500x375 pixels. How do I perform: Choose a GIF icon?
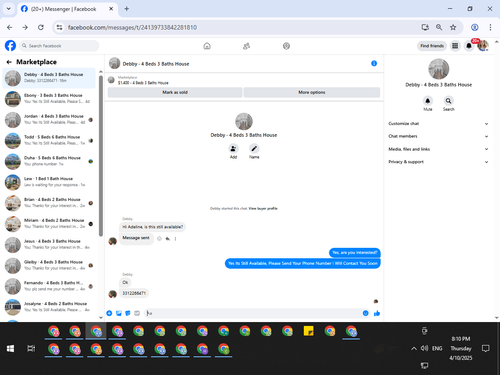pyautogui.click(x=137, y=313)
